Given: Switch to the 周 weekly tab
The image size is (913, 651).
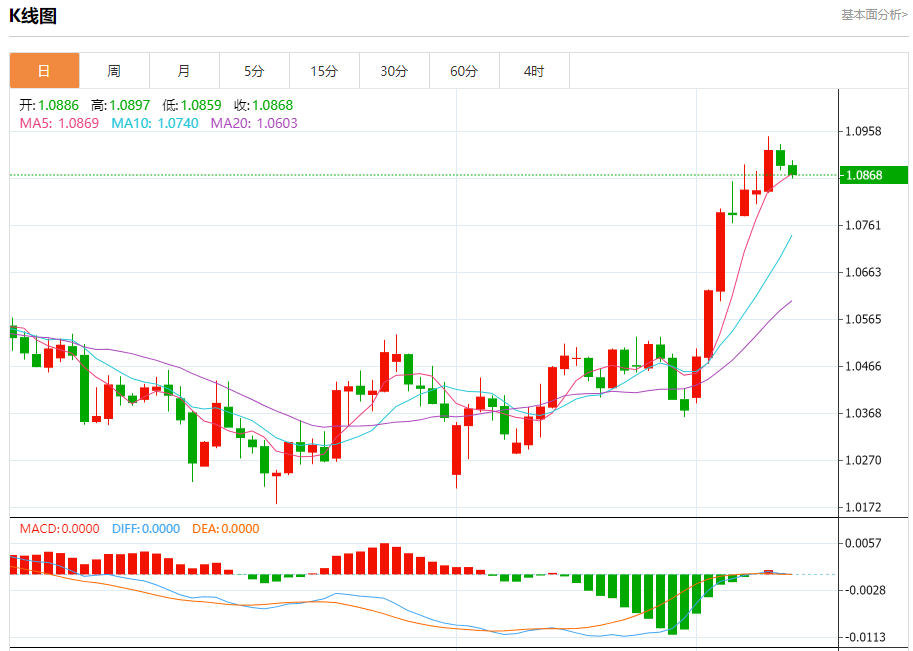Looking at the screenshot, I should (114, 71).
